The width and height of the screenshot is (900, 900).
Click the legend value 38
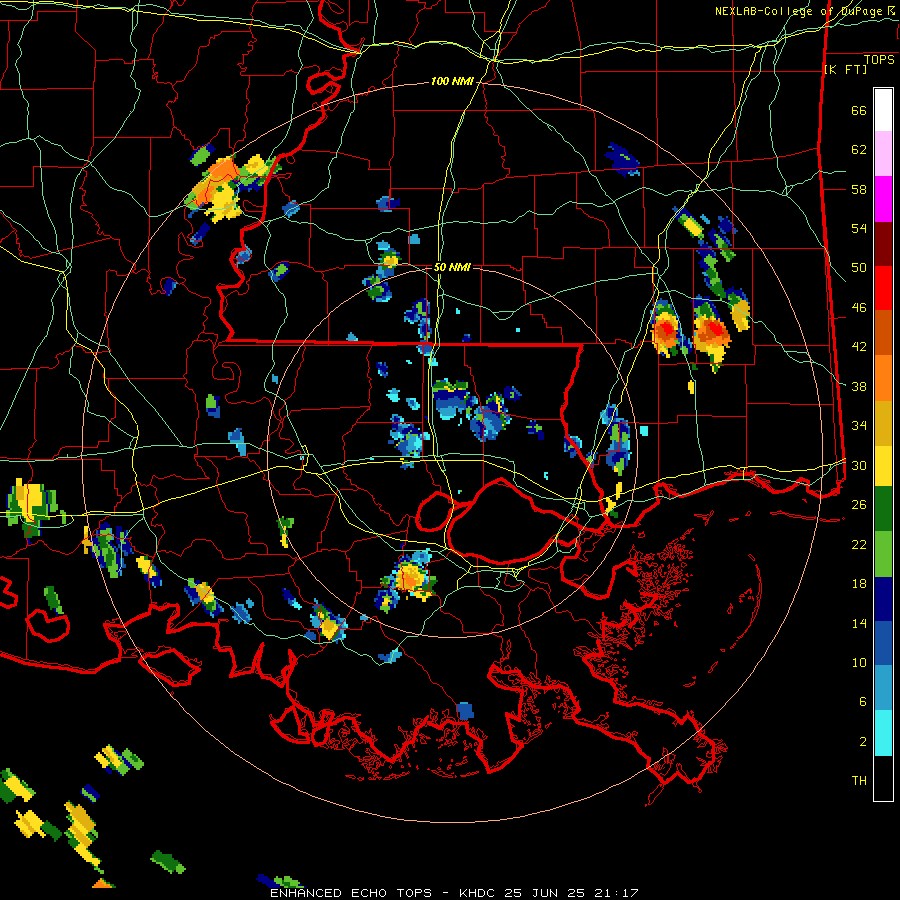(x=859, y=386)
